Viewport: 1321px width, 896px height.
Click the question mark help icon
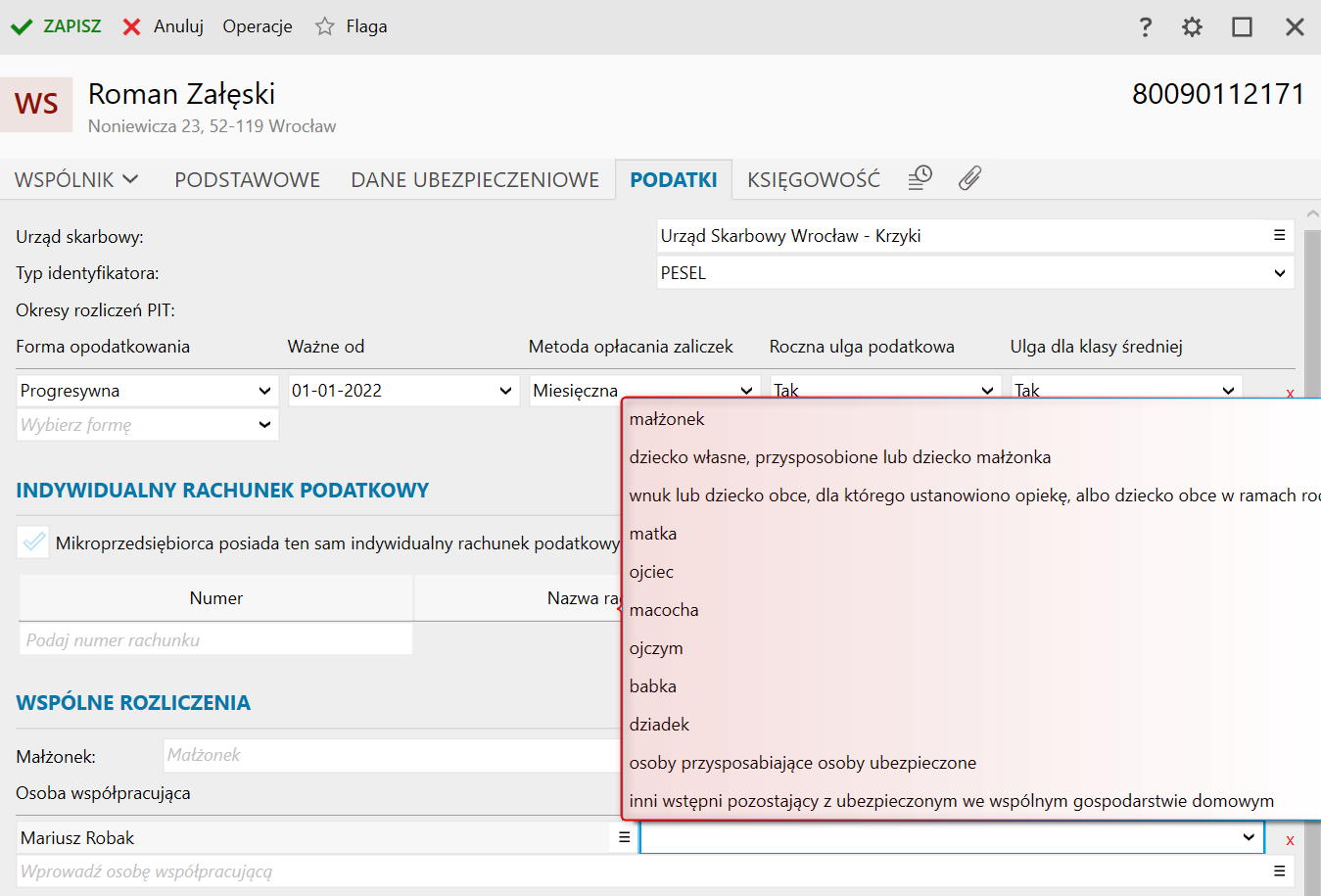click(x=1145, y=27)
